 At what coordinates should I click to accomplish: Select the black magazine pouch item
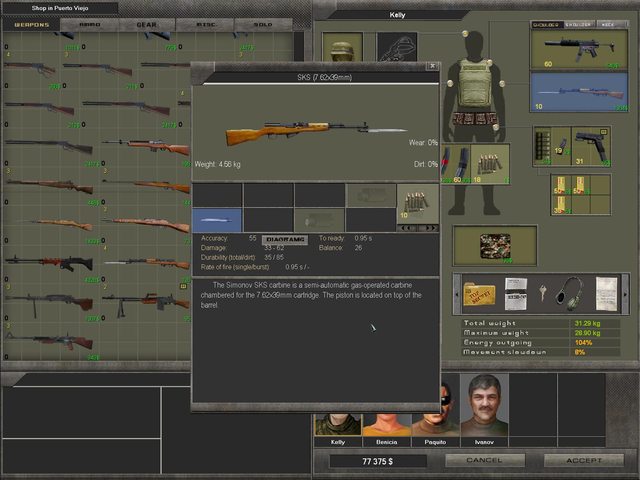click(x=543, y=146)
